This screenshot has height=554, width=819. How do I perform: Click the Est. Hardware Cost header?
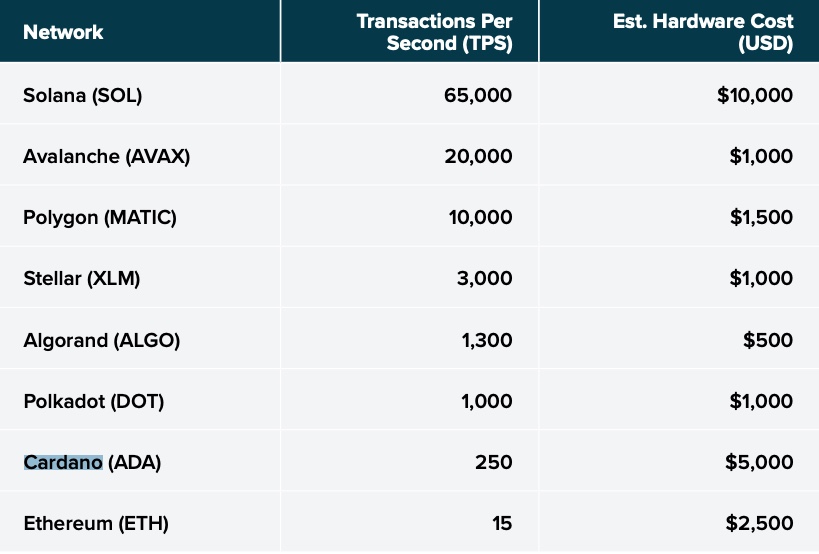tap(703, 32)
